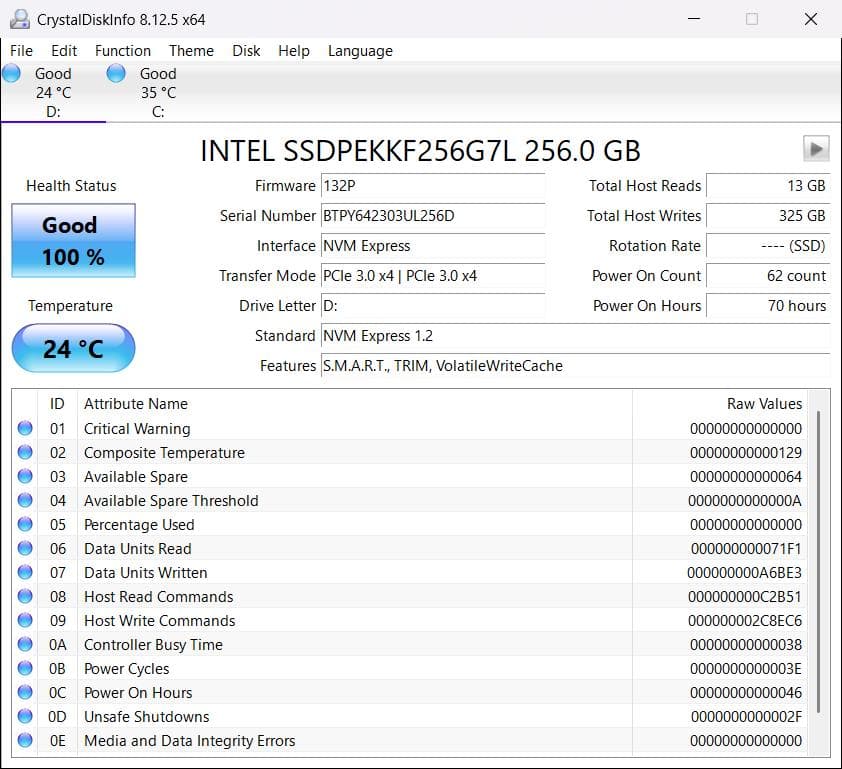
Task: Click the status light beside Power Cycles
Action: point(24,668)
